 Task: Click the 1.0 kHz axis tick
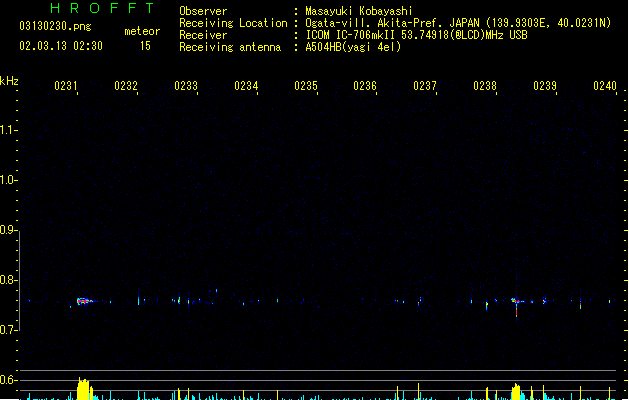8,180
